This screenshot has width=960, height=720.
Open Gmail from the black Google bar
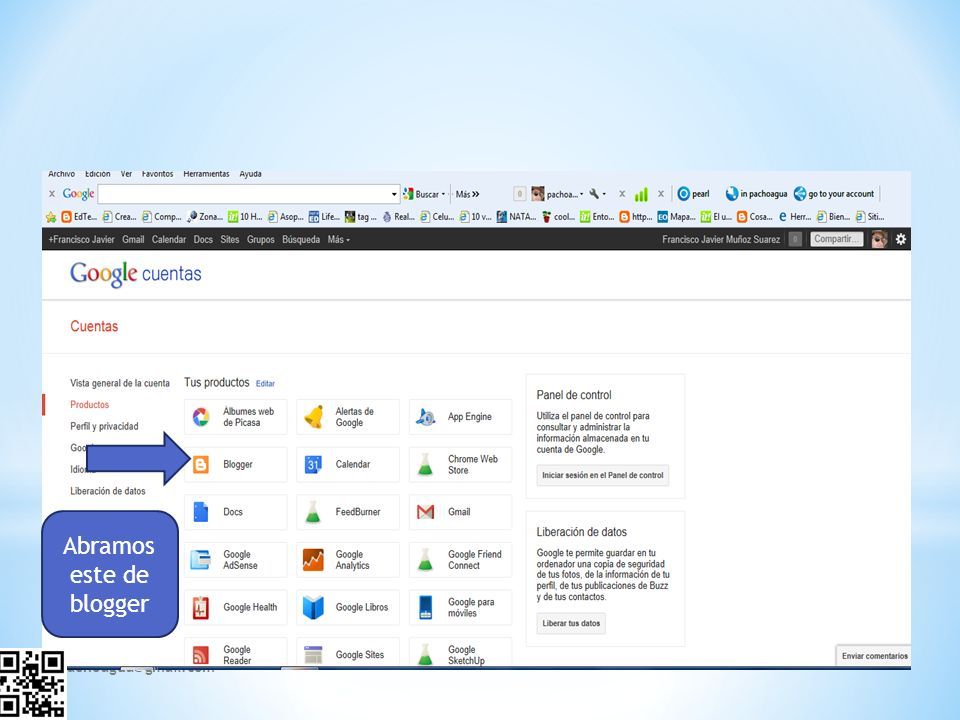pos(133,239)
